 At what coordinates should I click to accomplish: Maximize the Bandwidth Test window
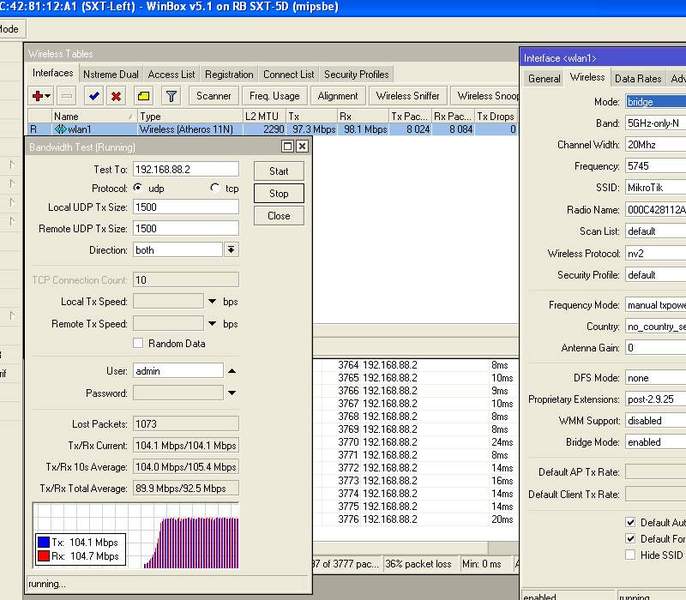tap(287, 146)
